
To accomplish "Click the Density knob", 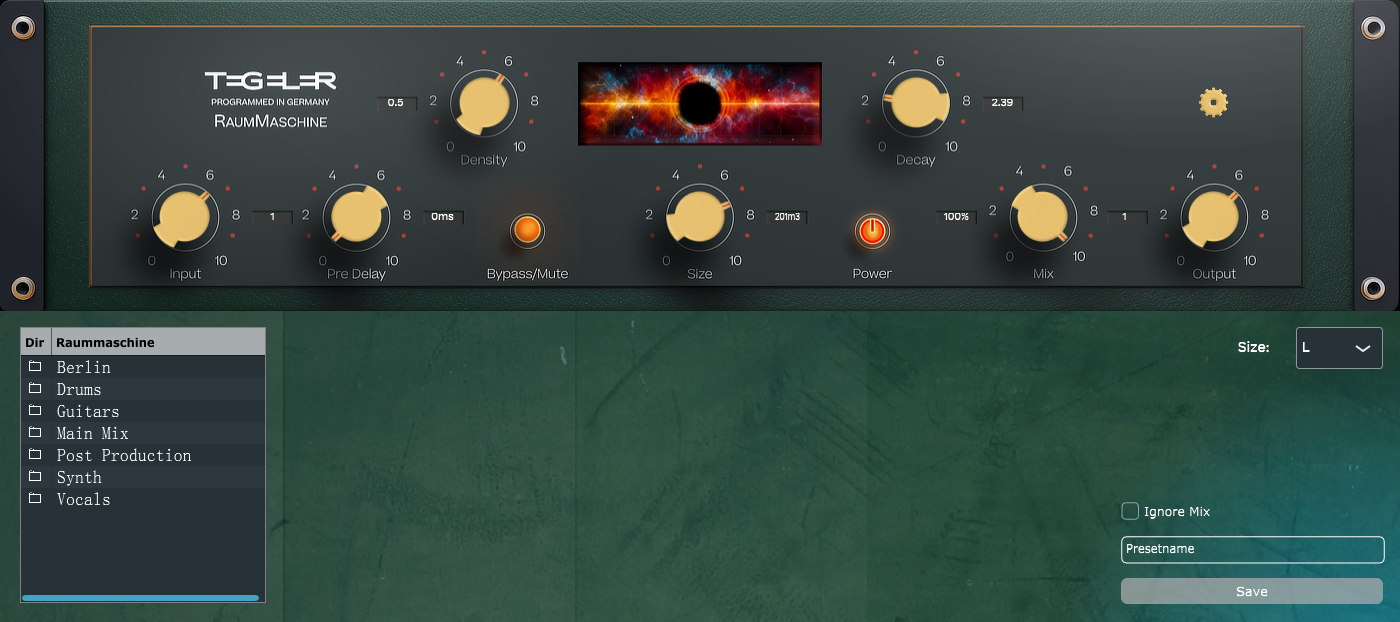I will coord(484,105).
